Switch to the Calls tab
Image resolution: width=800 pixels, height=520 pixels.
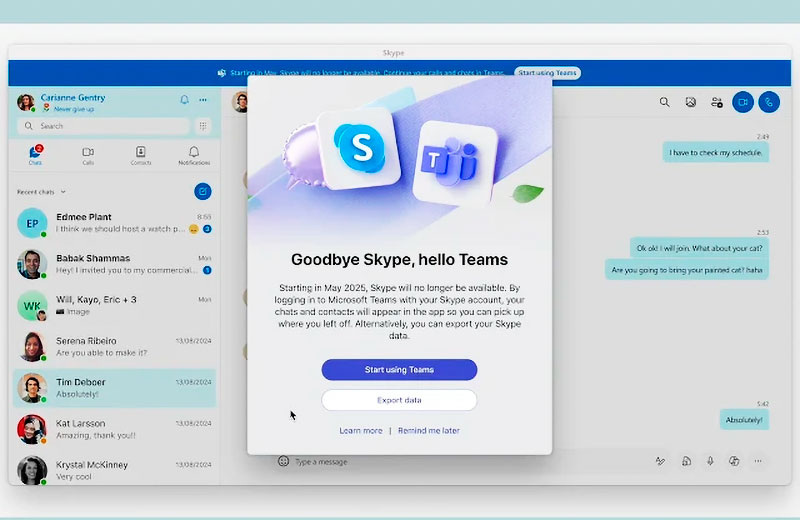tap(88, 155)
